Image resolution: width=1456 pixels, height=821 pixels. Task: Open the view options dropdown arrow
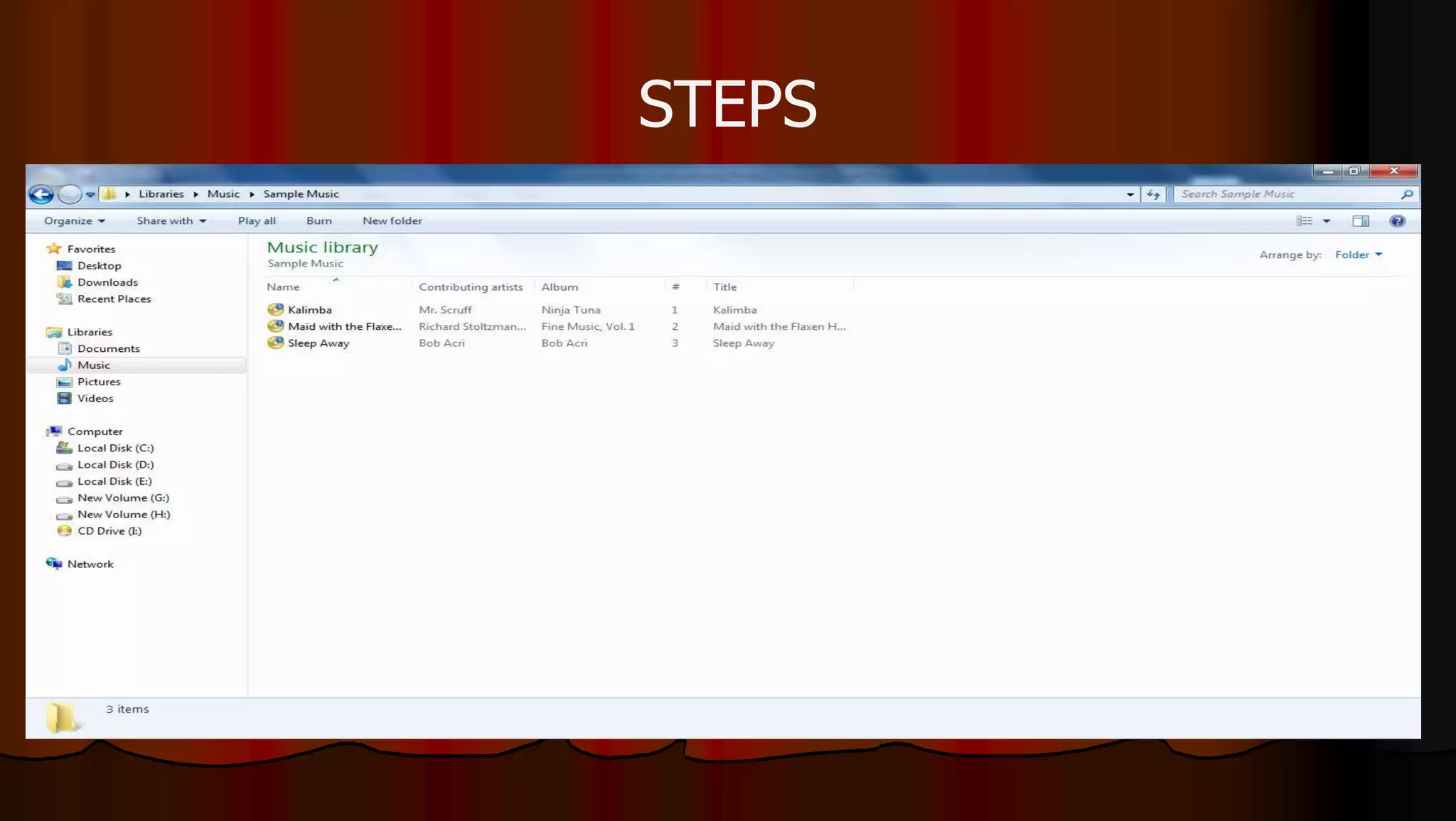pyautogui.click(x=1327, y=221)
